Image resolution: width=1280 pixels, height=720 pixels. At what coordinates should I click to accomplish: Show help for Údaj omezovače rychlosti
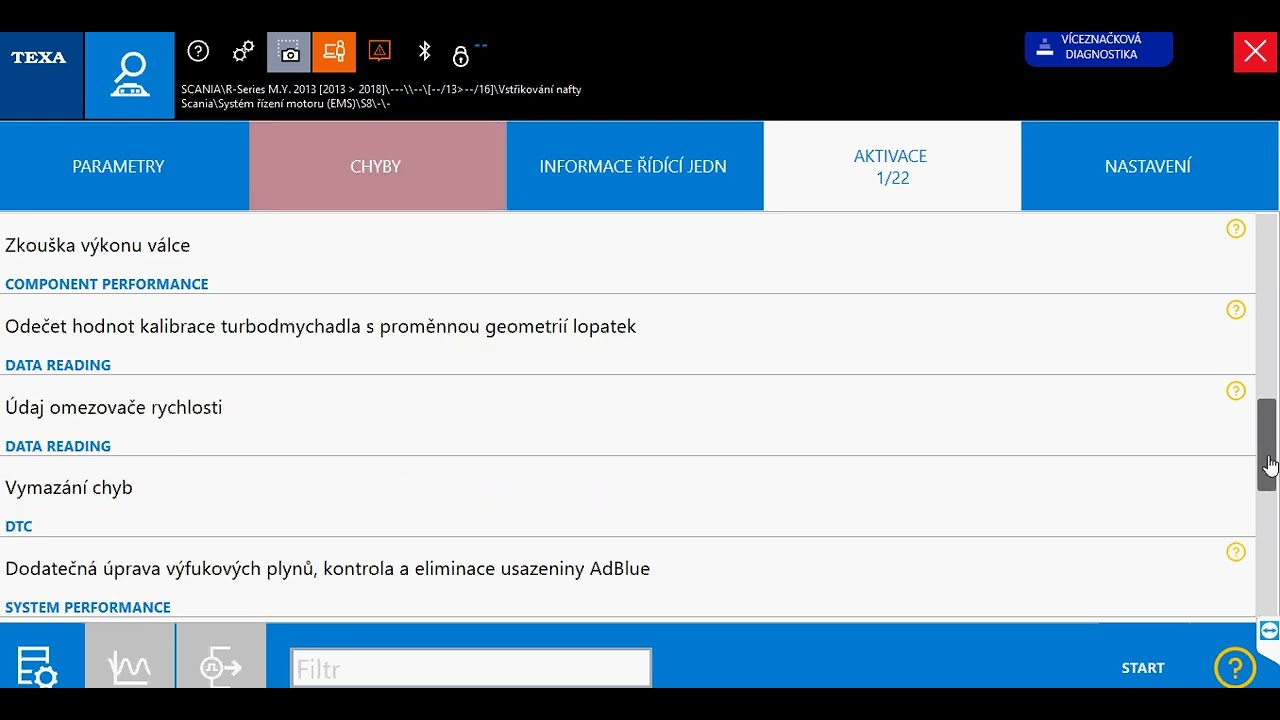click(1236, 391)
